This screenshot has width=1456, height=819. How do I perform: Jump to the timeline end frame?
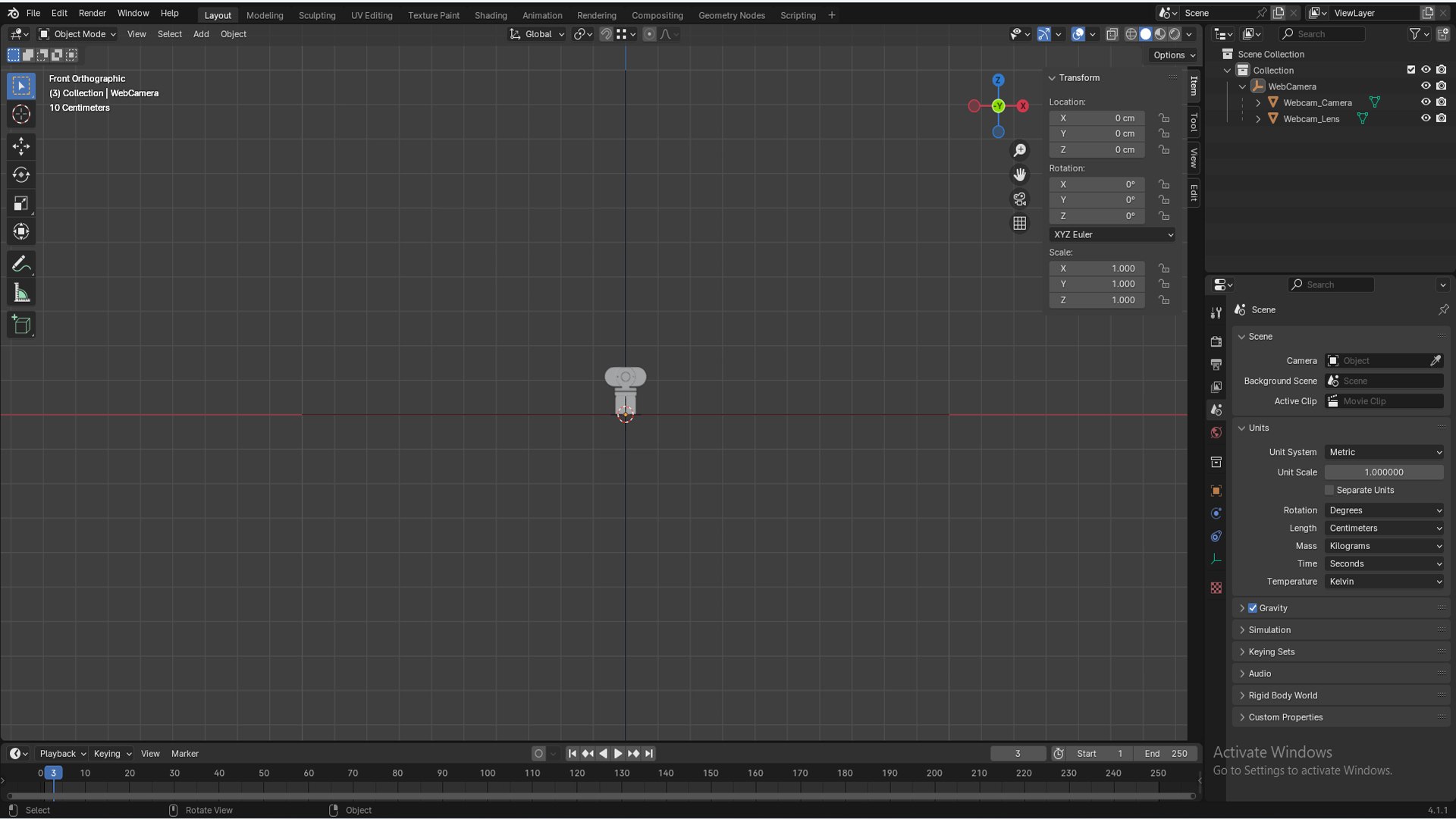coord(649,754)
